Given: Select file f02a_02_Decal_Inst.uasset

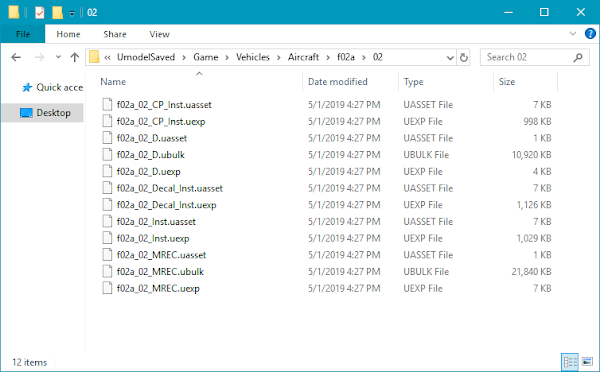Looking at the screenshot, I should (x=170, y=188).
